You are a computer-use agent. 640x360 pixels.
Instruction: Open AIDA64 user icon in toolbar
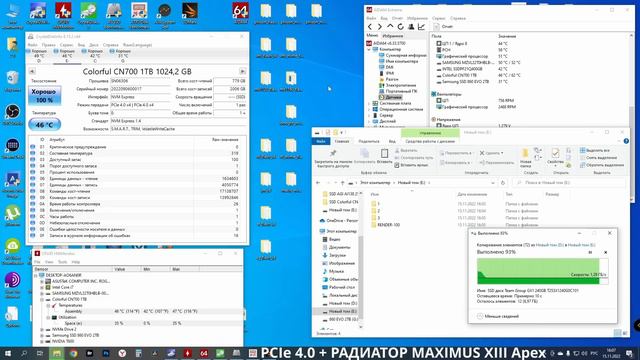click(x=411, y=27)
